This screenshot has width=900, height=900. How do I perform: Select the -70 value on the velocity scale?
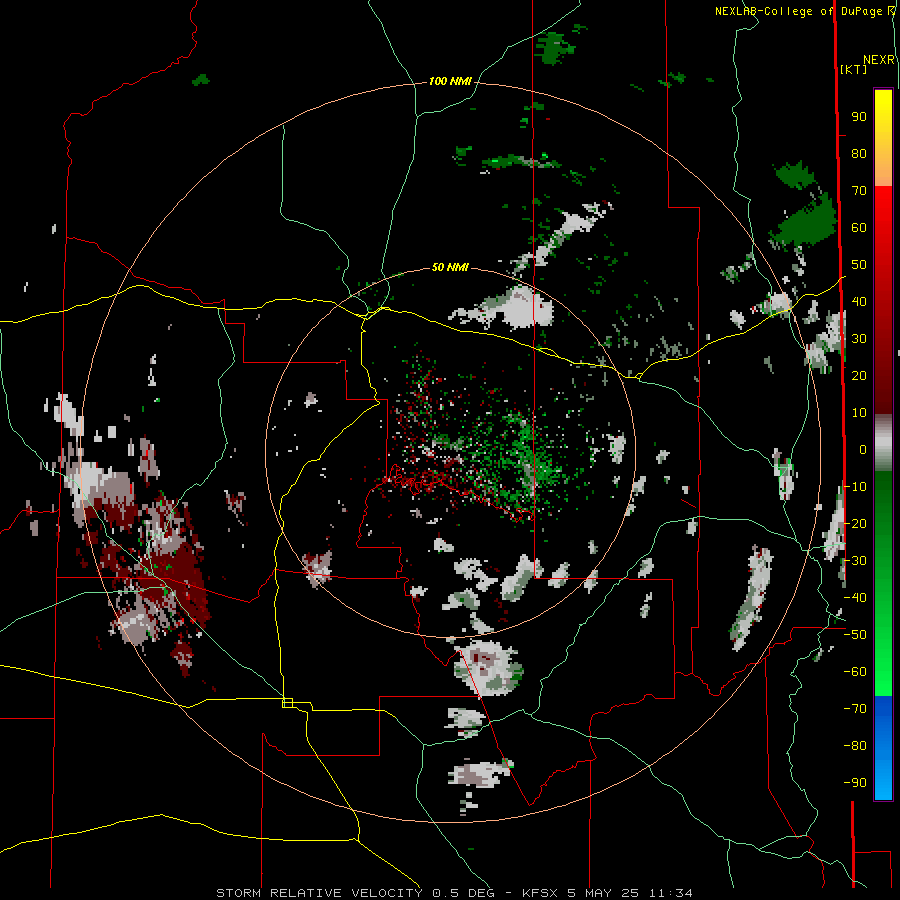(x=855, y=709)
